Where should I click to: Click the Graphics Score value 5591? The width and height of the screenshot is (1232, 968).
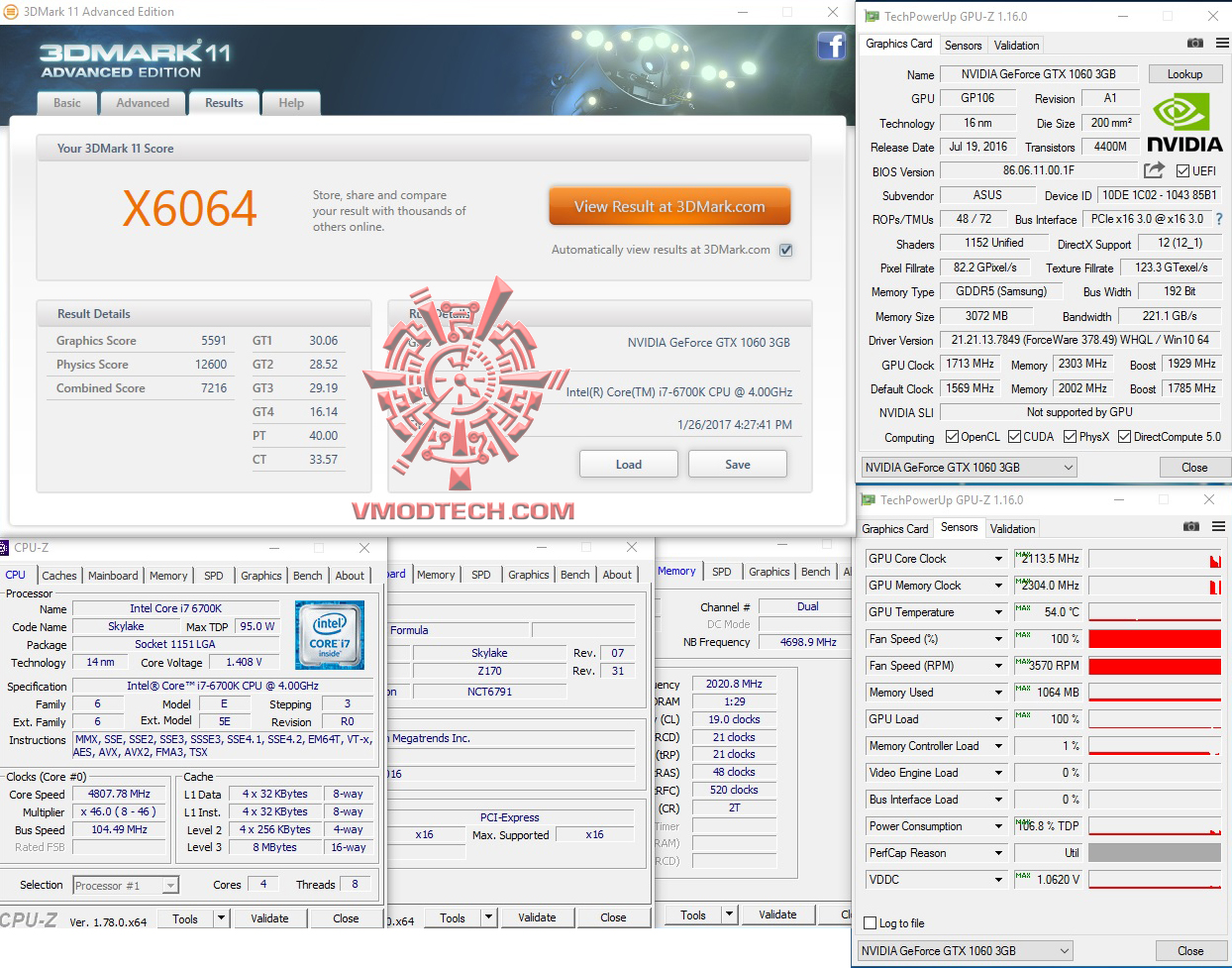(214, 341)
